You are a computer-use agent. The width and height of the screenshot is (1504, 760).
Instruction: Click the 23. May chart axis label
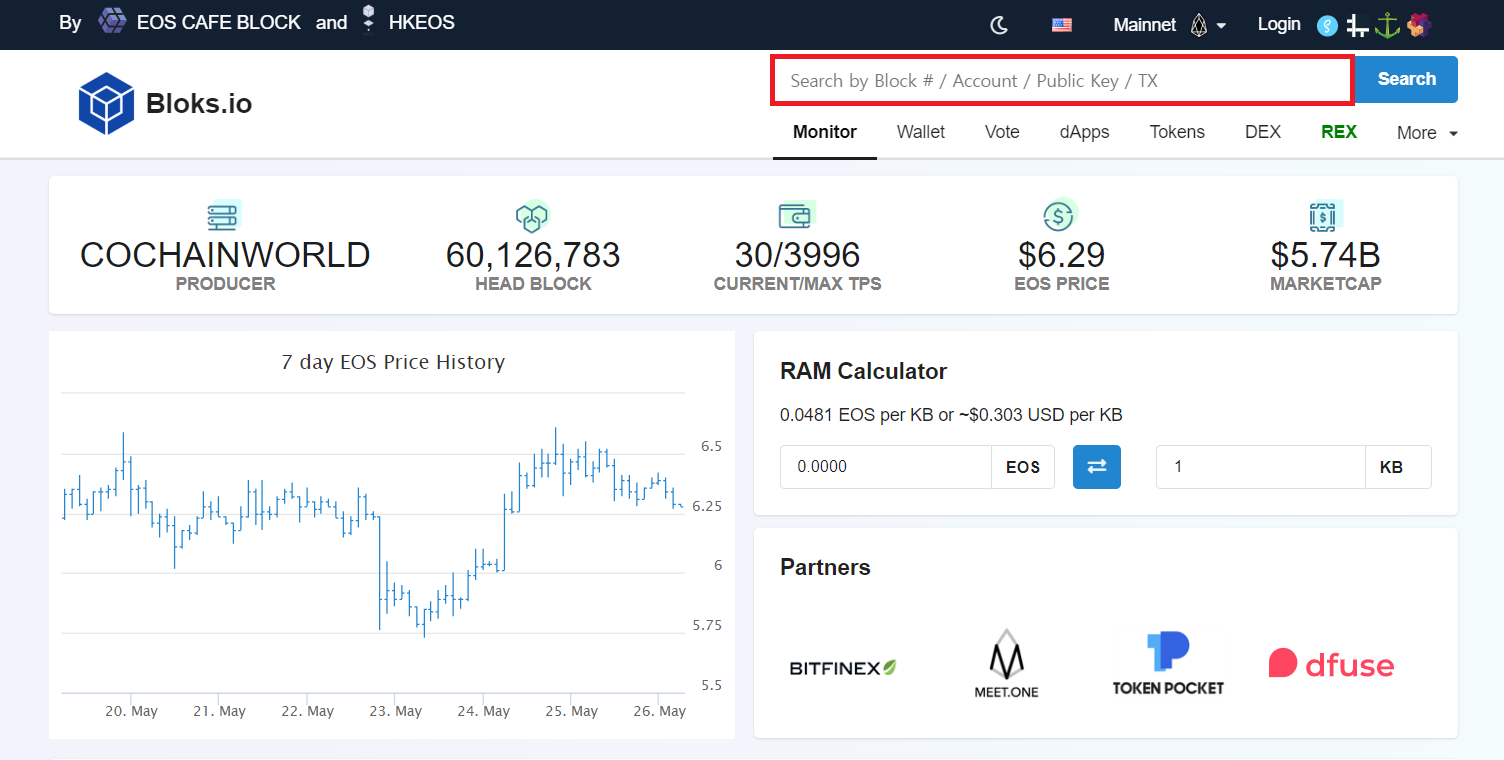pyautogui.click(x=394, y=711)
